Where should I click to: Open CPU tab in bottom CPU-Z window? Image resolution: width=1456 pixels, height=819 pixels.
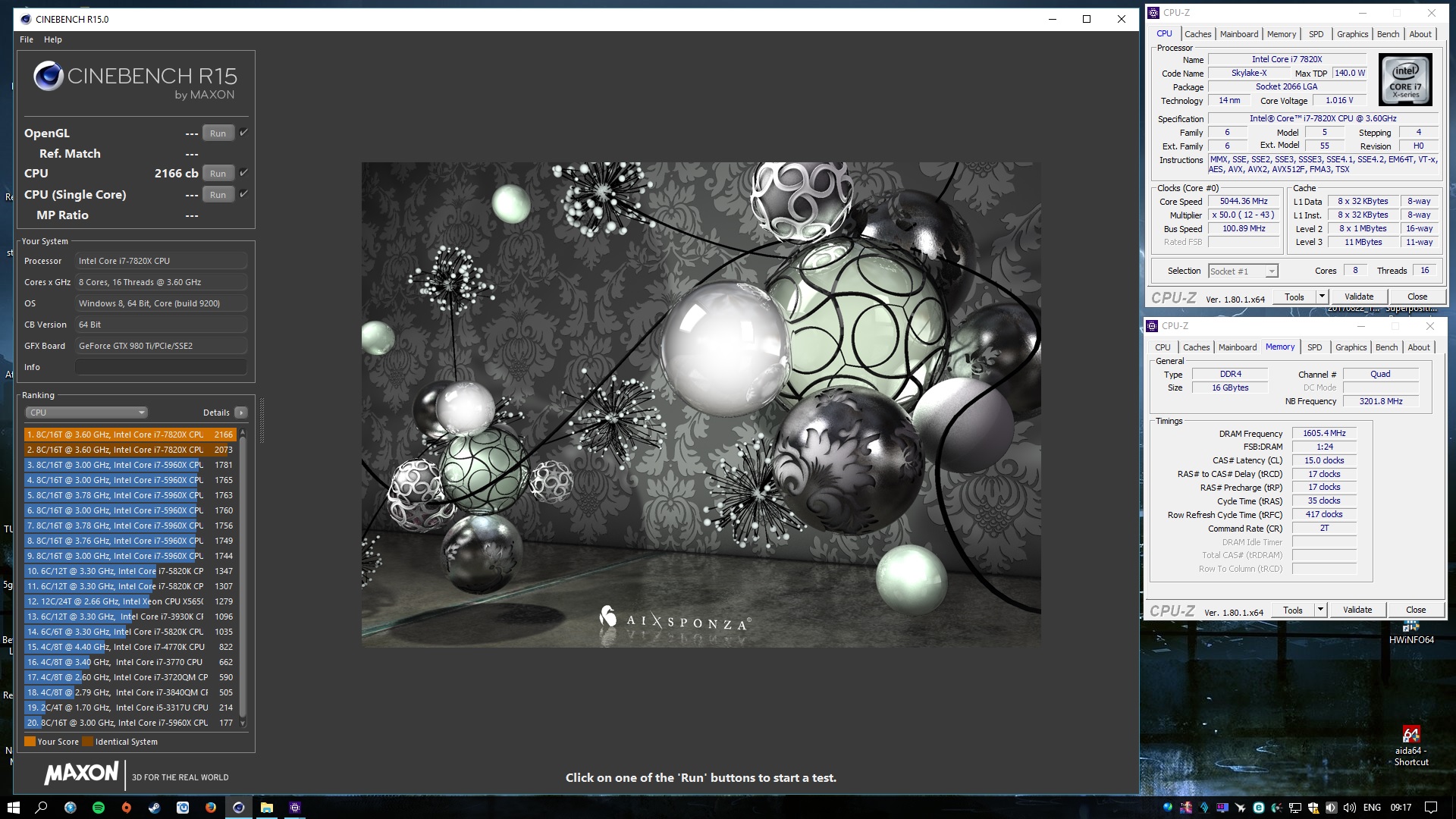click(x=1163, y=347)
